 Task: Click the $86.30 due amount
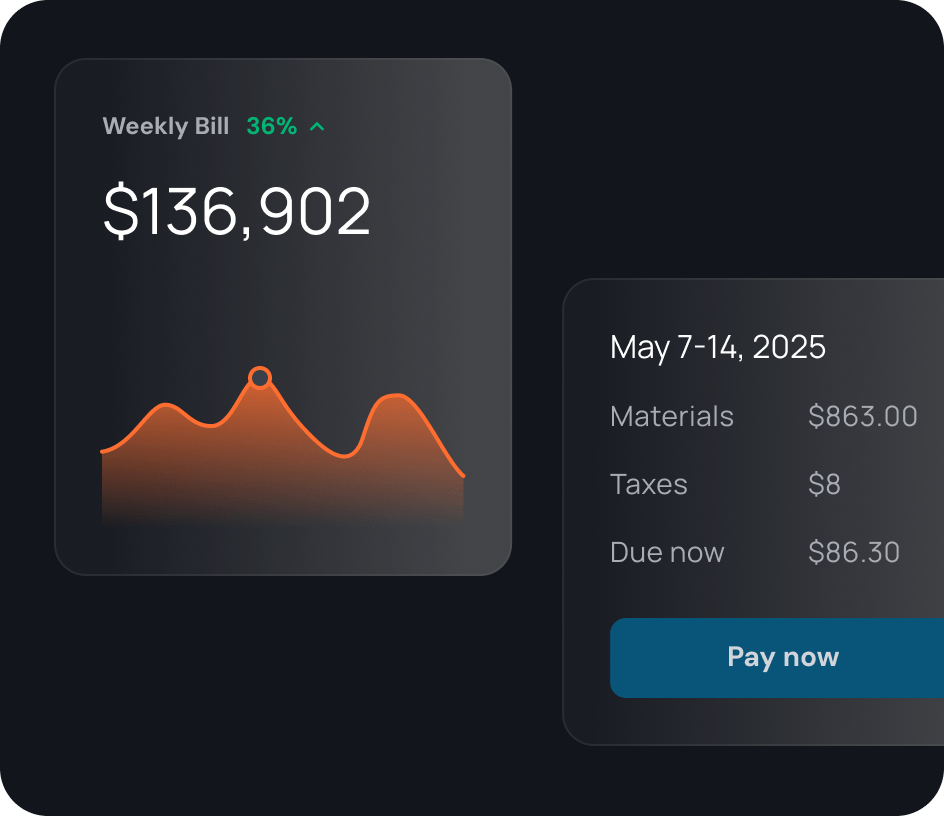854,552
